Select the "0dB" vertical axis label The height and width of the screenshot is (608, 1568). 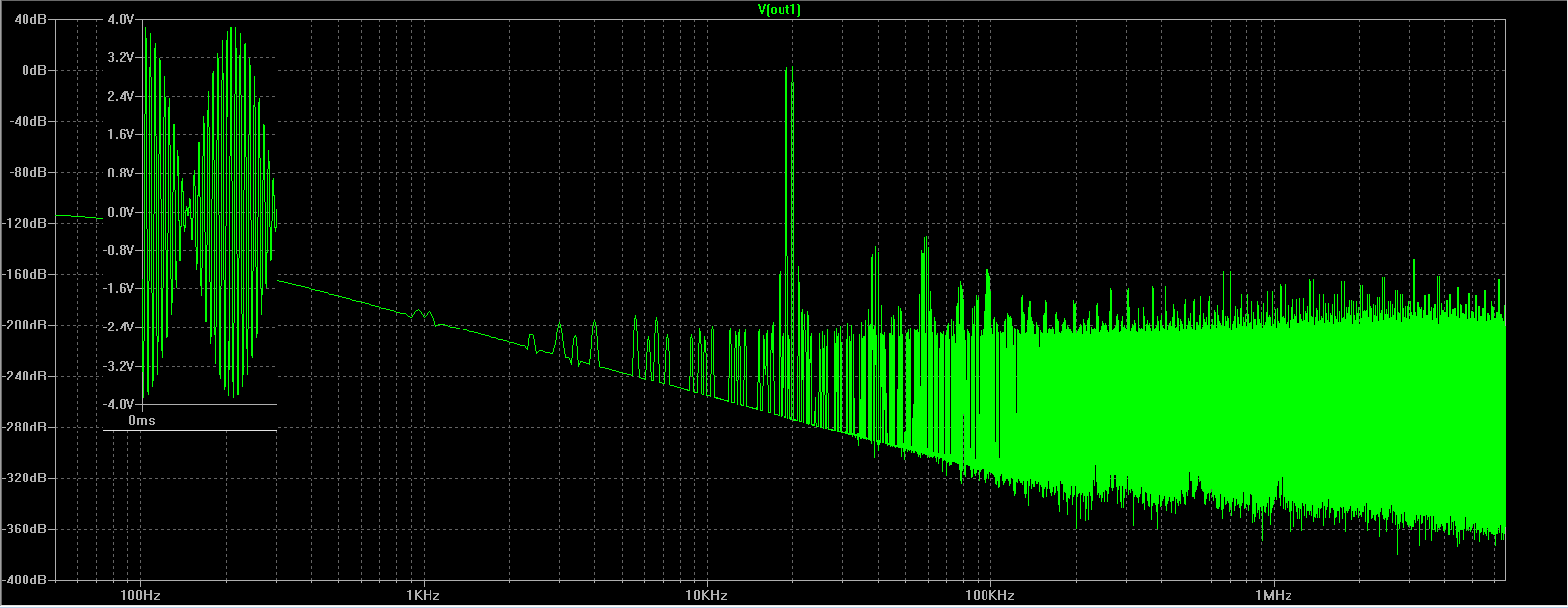35,71
